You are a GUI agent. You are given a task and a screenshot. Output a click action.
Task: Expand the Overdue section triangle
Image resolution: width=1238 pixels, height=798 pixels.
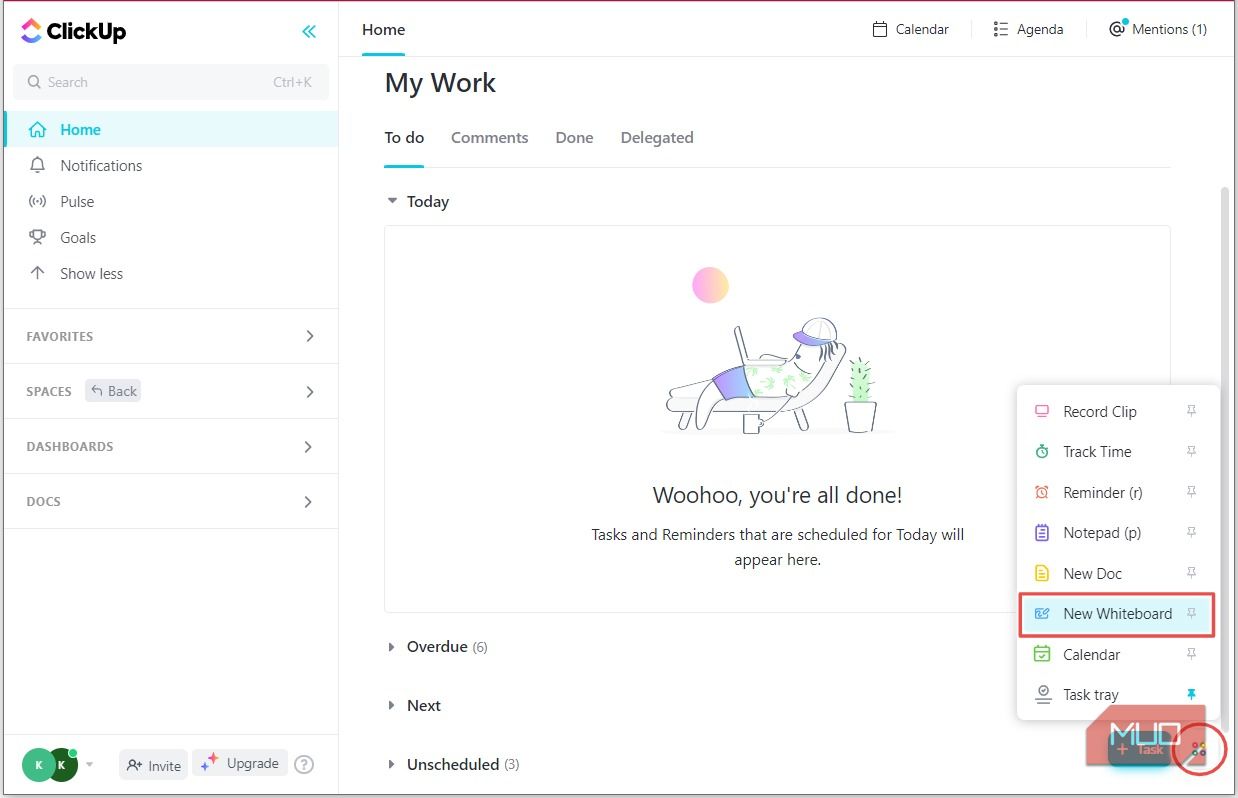[x=392, y=647]
